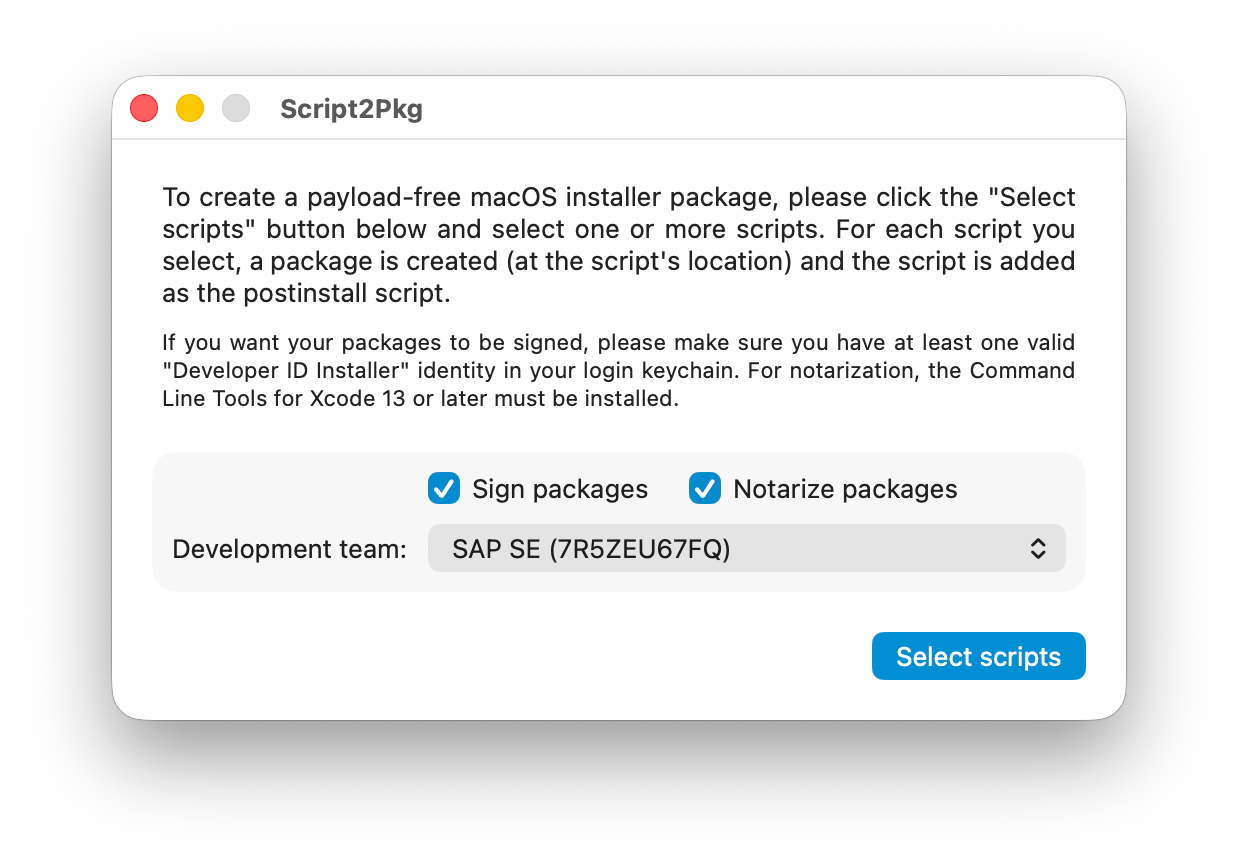Click gray options panel left of Sign packages
Viewport: 1238px width, 868px height.
click(290, 489)
